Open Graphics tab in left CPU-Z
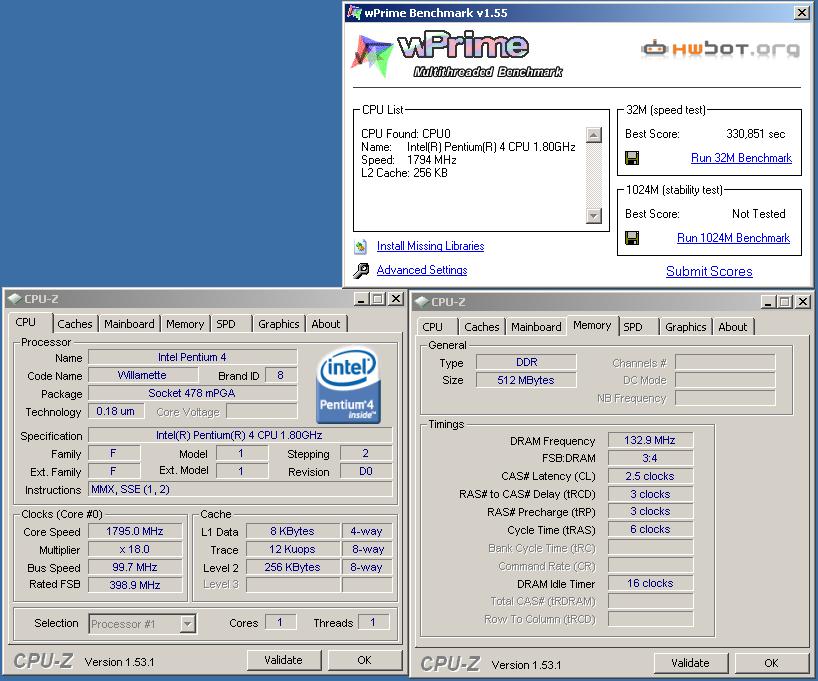Image resolution: width=818 pixels, height=681 pixels. click(x=279, y=324)
